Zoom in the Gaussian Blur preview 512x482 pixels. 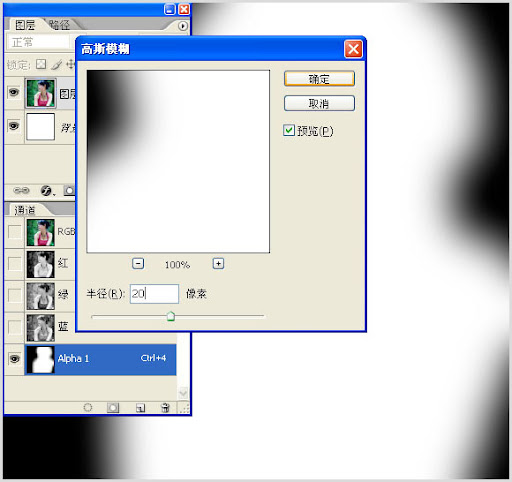point(218,264)
